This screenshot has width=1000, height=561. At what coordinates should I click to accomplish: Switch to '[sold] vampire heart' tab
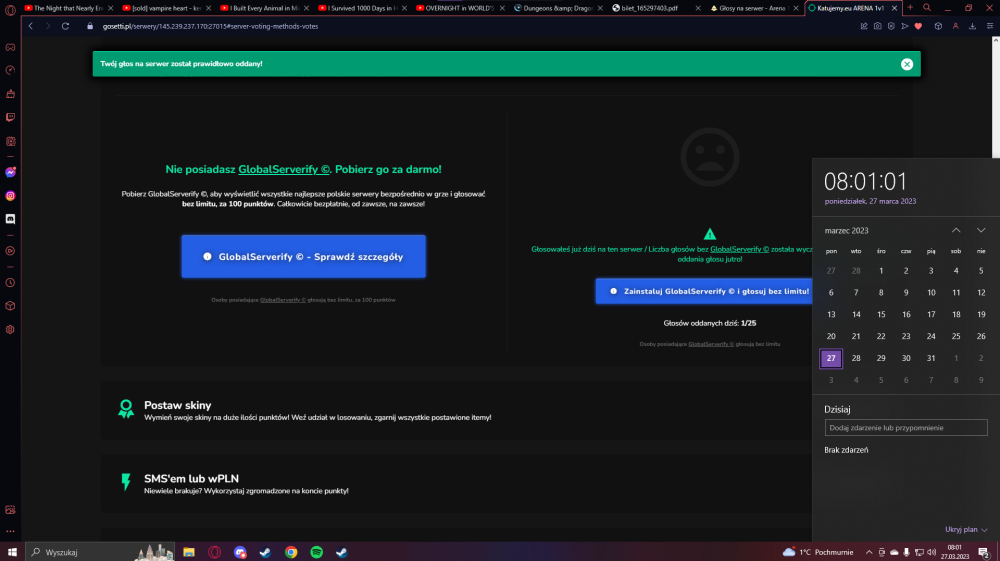click(x=166, y=8)
